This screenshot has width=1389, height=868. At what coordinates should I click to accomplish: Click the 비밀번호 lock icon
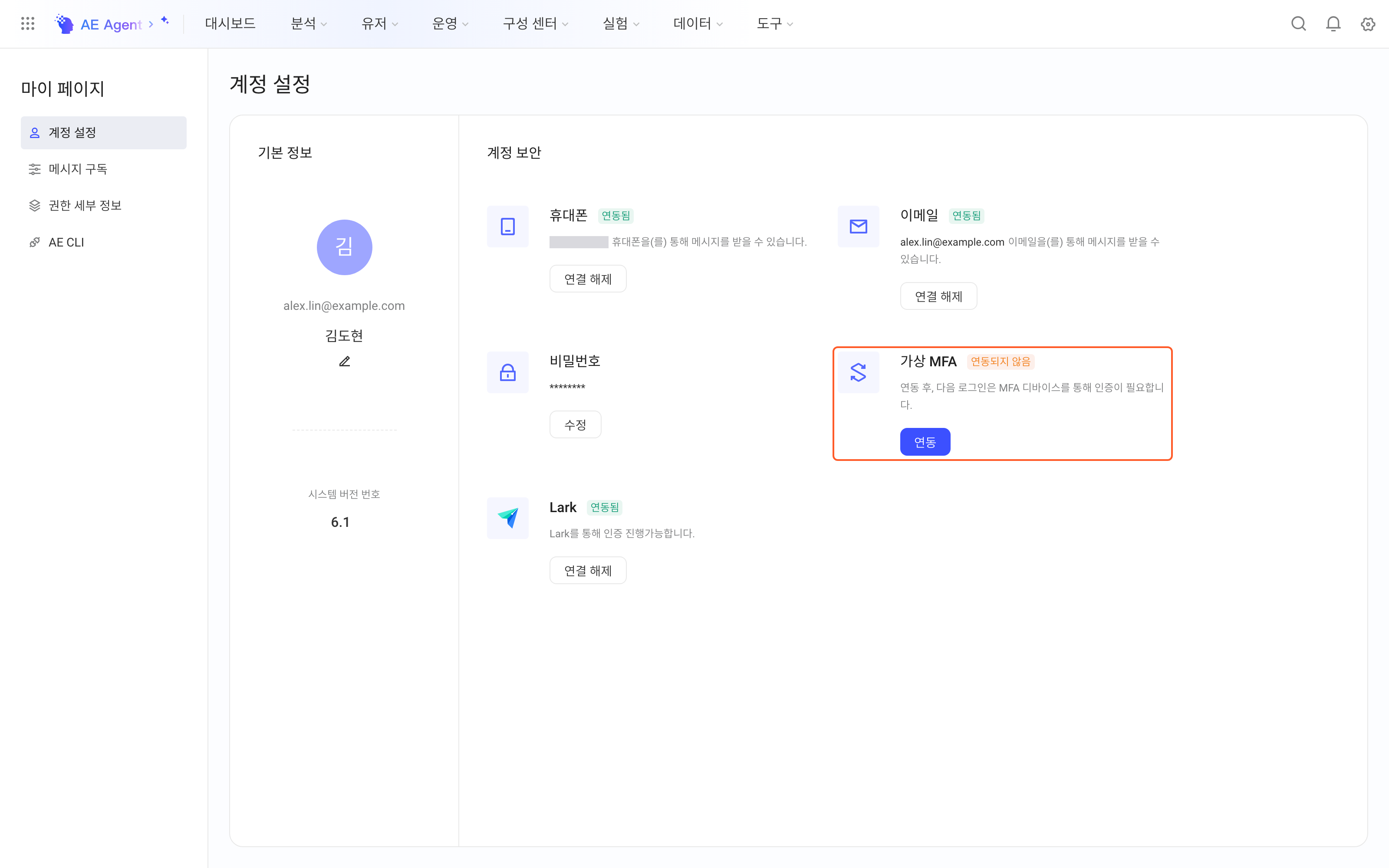[507, 372]
